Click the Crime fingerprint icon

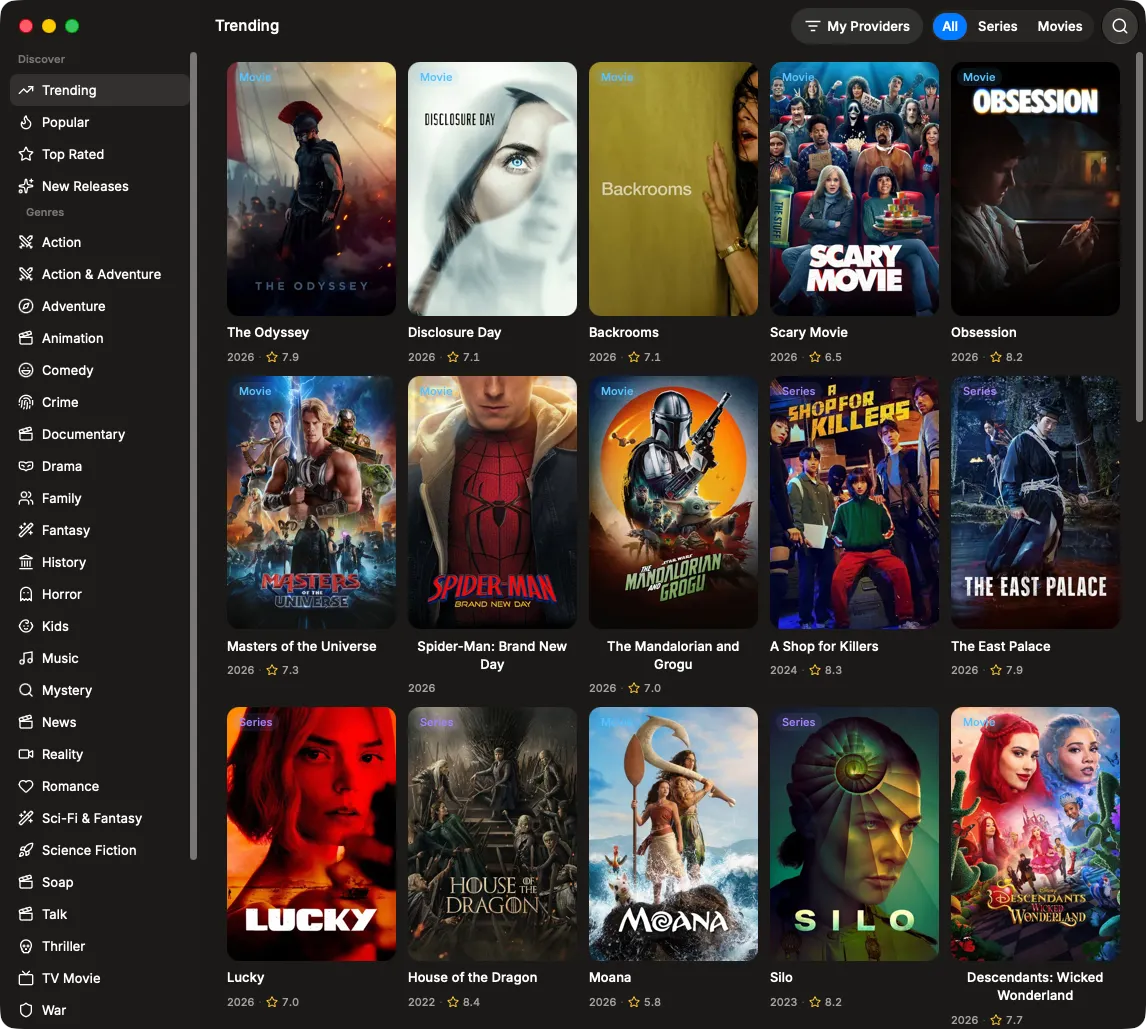26,402
